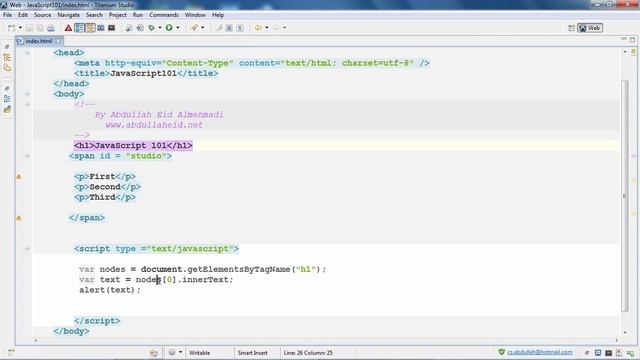Click the show whitespace characters icon
Viewport: 640px width, 360px height.
click(x=240, y=28)
